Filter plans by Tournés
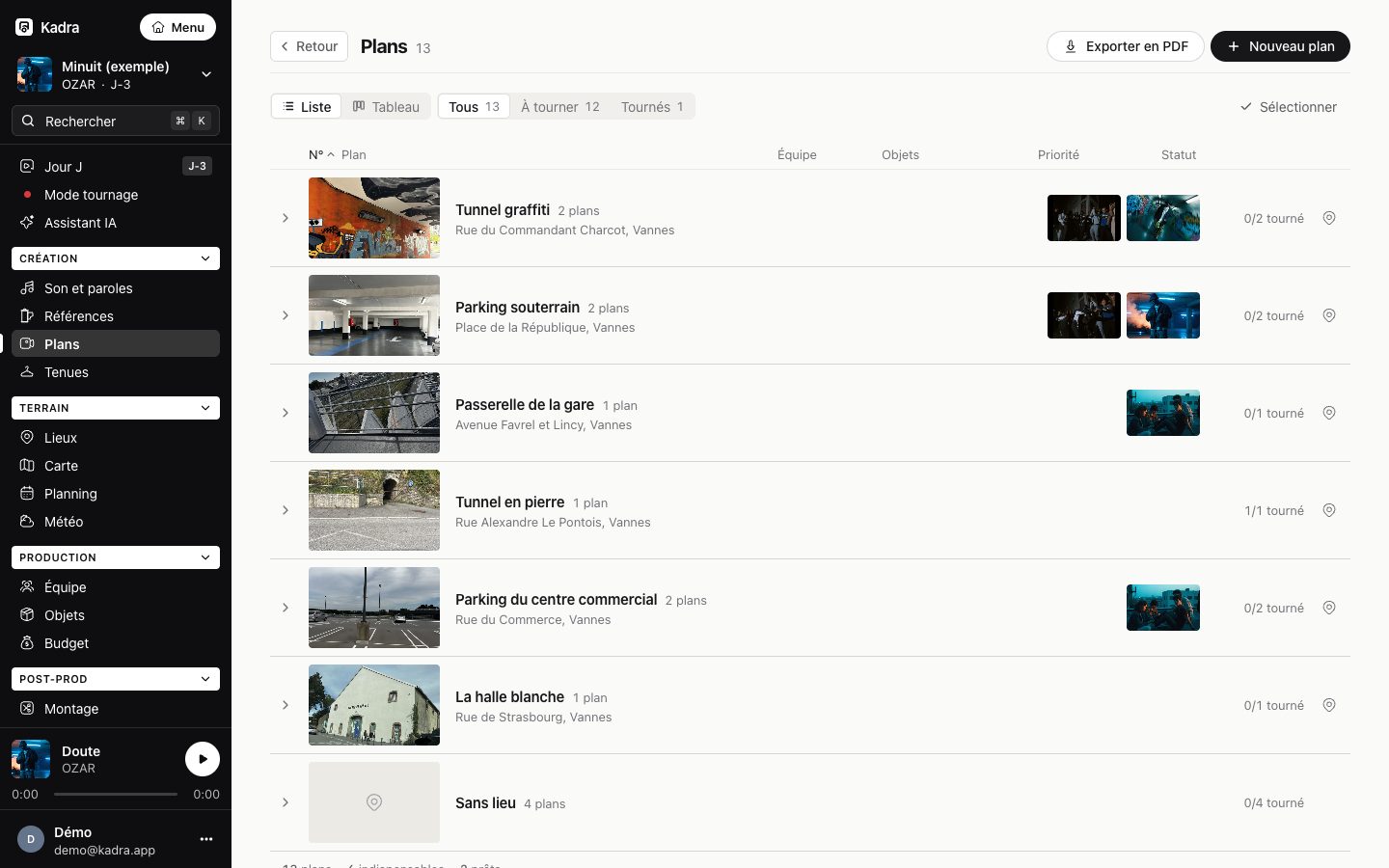 pos(652,106)
